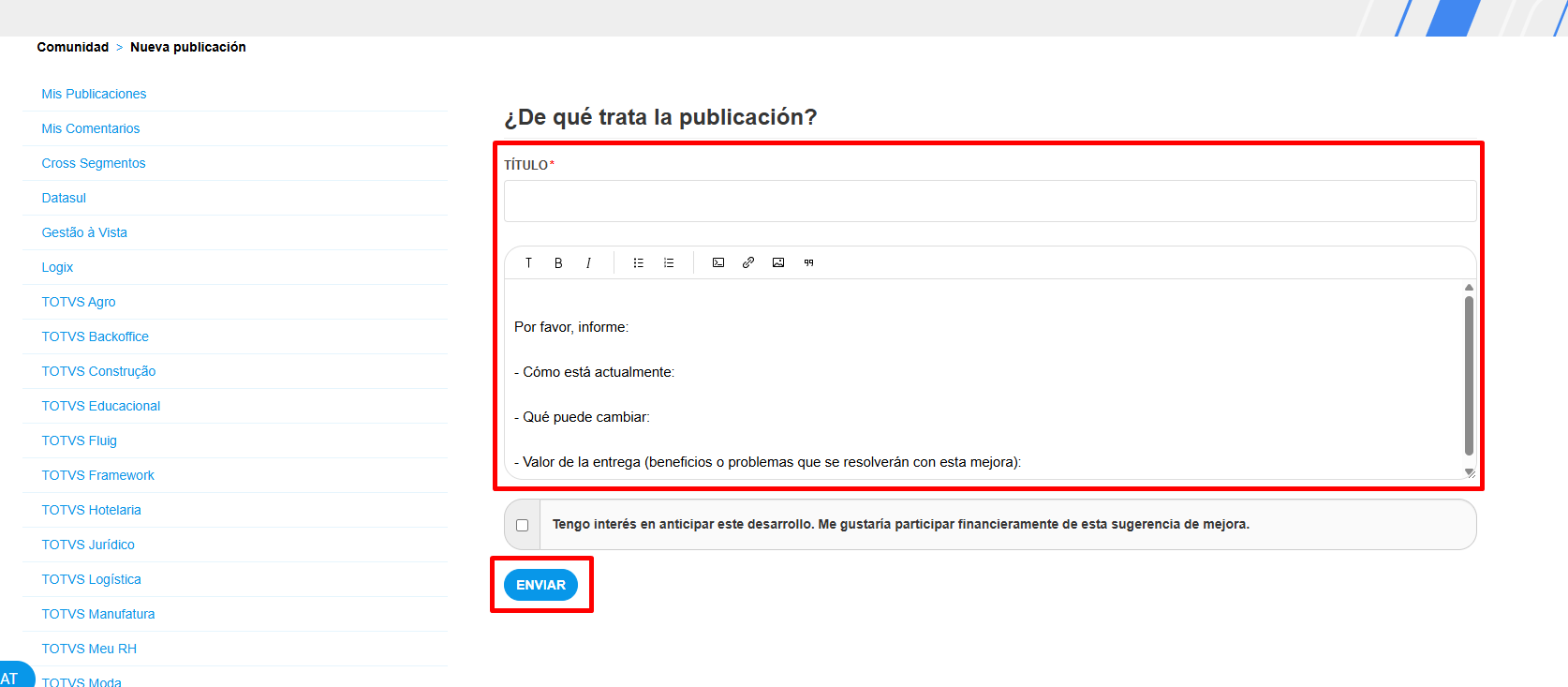The image size is (1568, 687).
Task: Click the line '- Qué puede cambiar:'
Action: pyautogui.click(x=582, y=417)
